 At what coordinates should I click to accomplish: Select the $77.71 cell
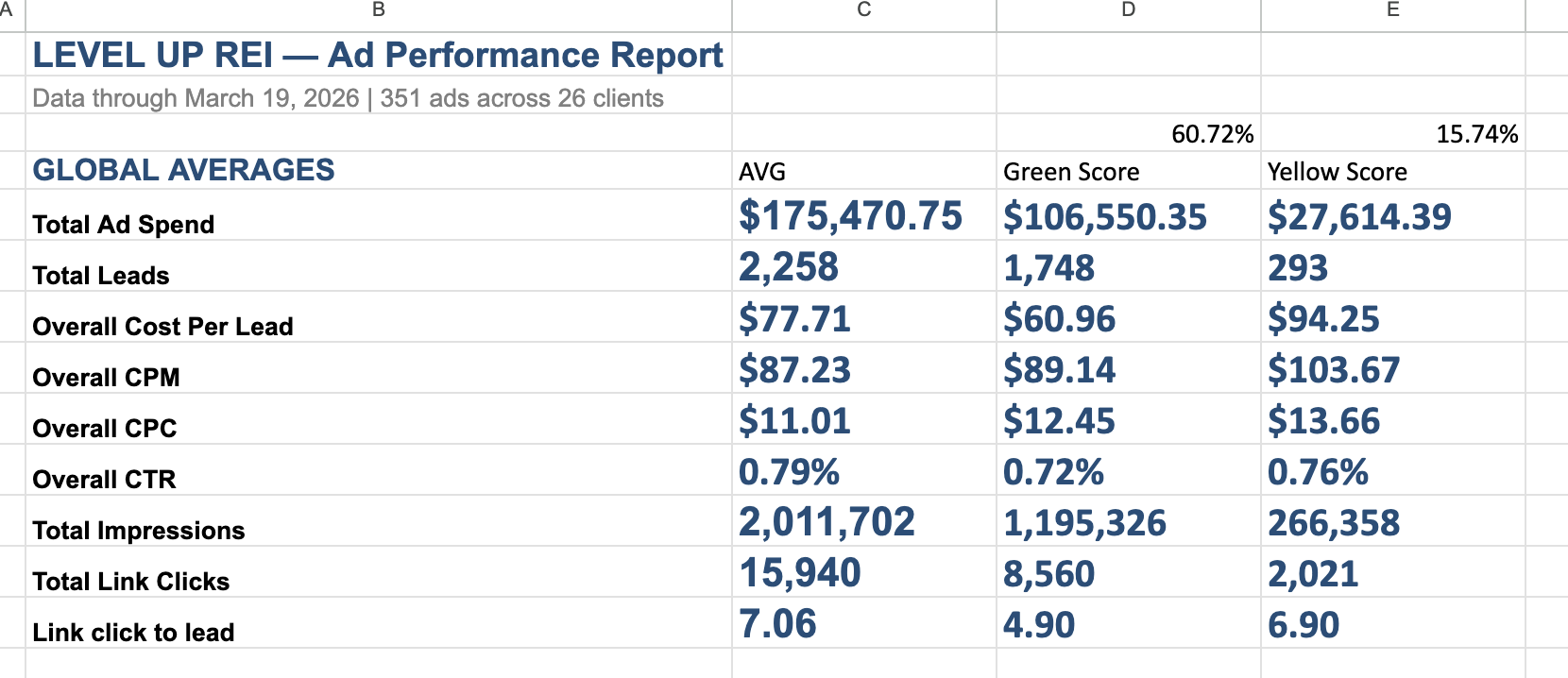pyautogui.click(x=864, y=317)
